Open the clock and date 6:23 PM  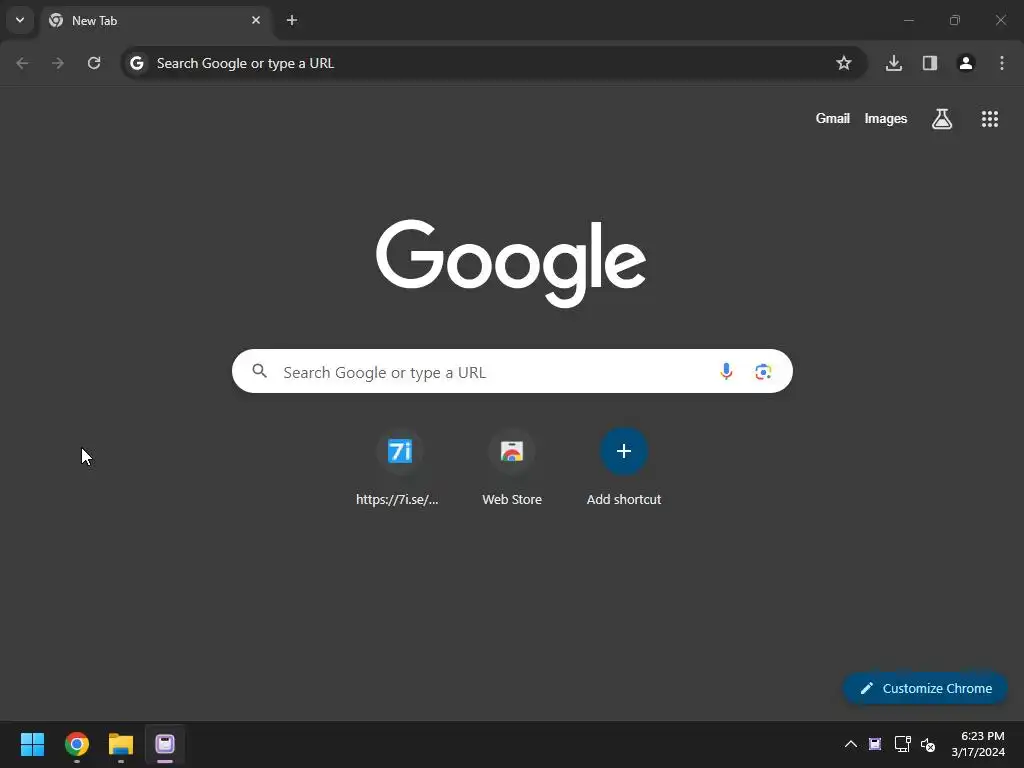[x=978, y=744]
